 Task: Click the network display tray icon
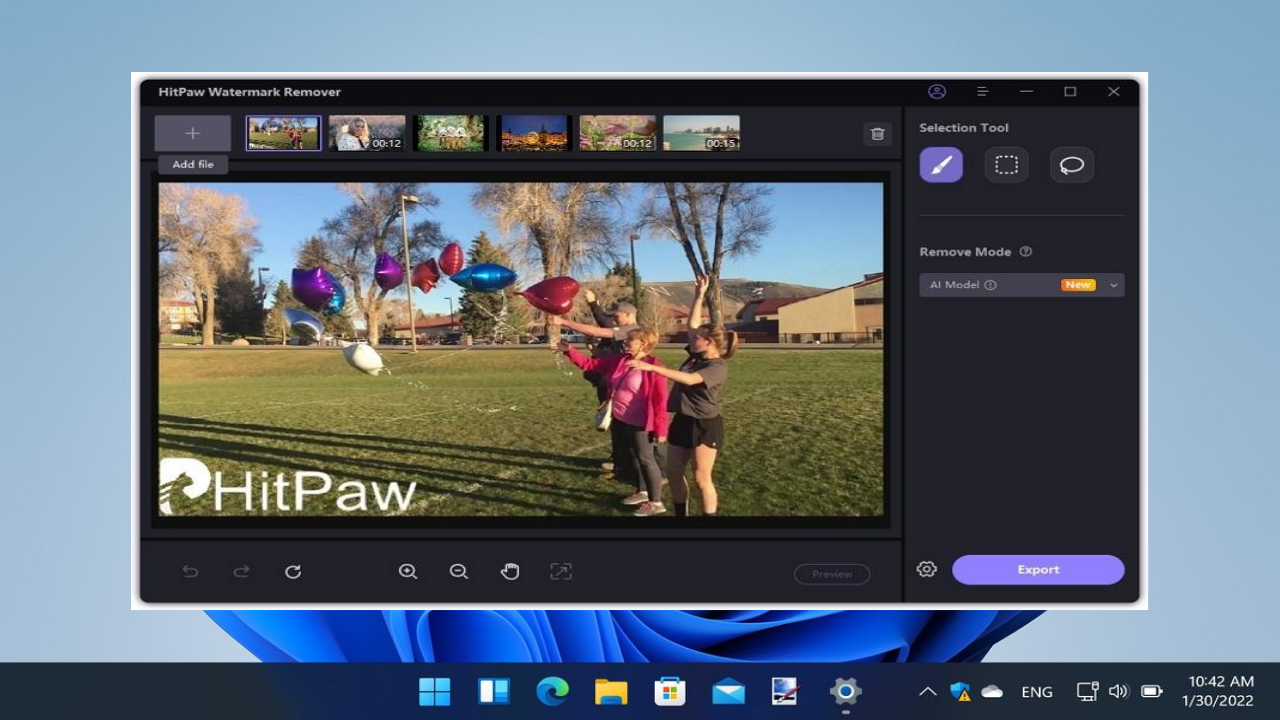point(1087,691)
